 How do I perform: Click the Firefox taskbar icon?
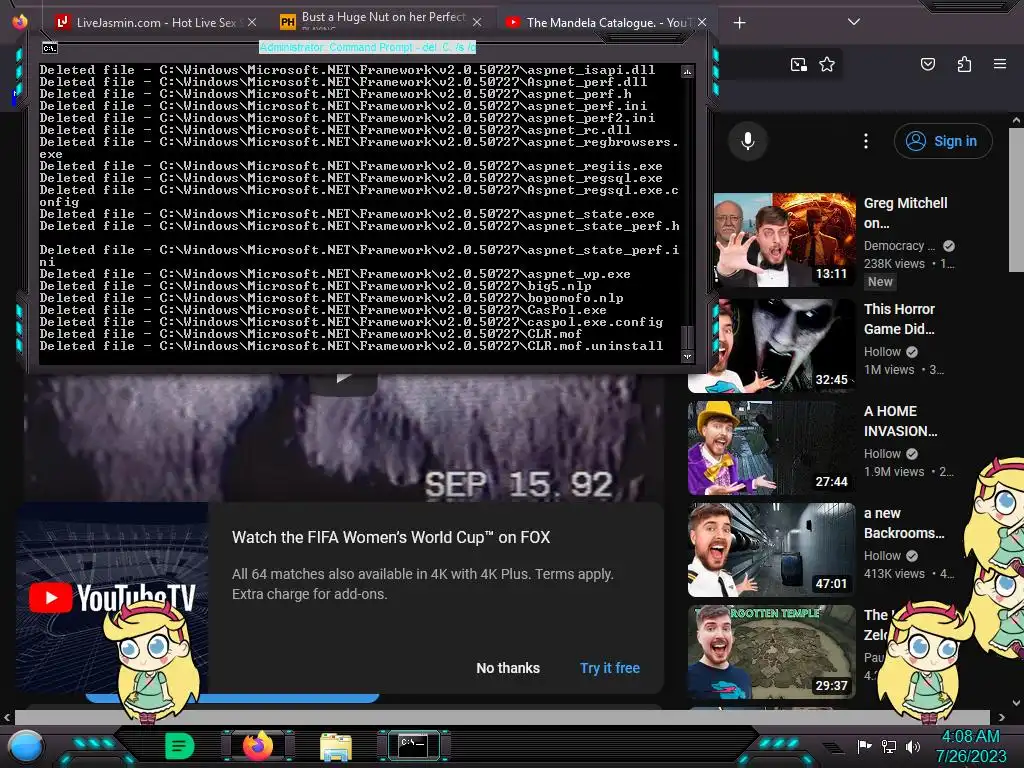pyautogui.click(x=257, y=746)
